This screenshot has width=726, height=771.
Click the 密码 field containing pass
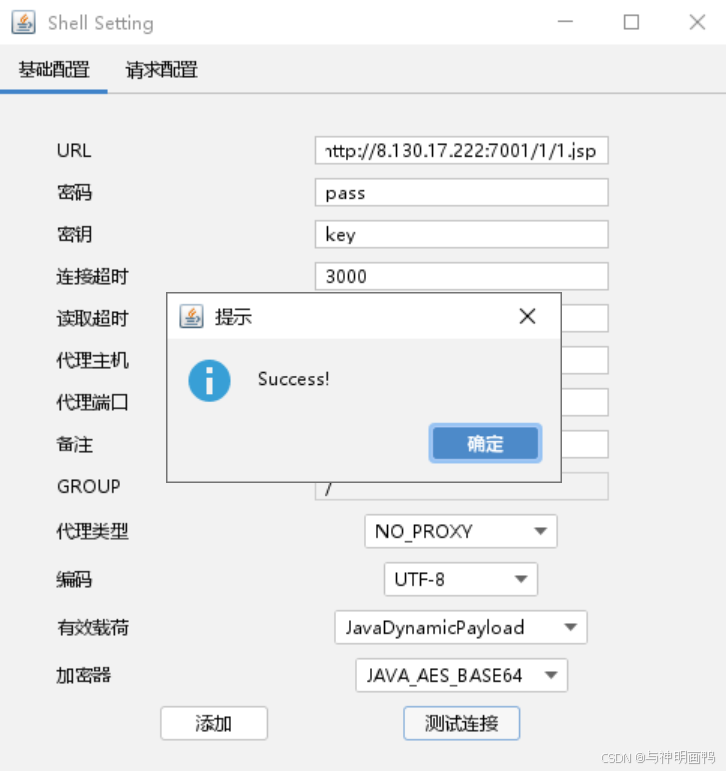coord(461,192)
